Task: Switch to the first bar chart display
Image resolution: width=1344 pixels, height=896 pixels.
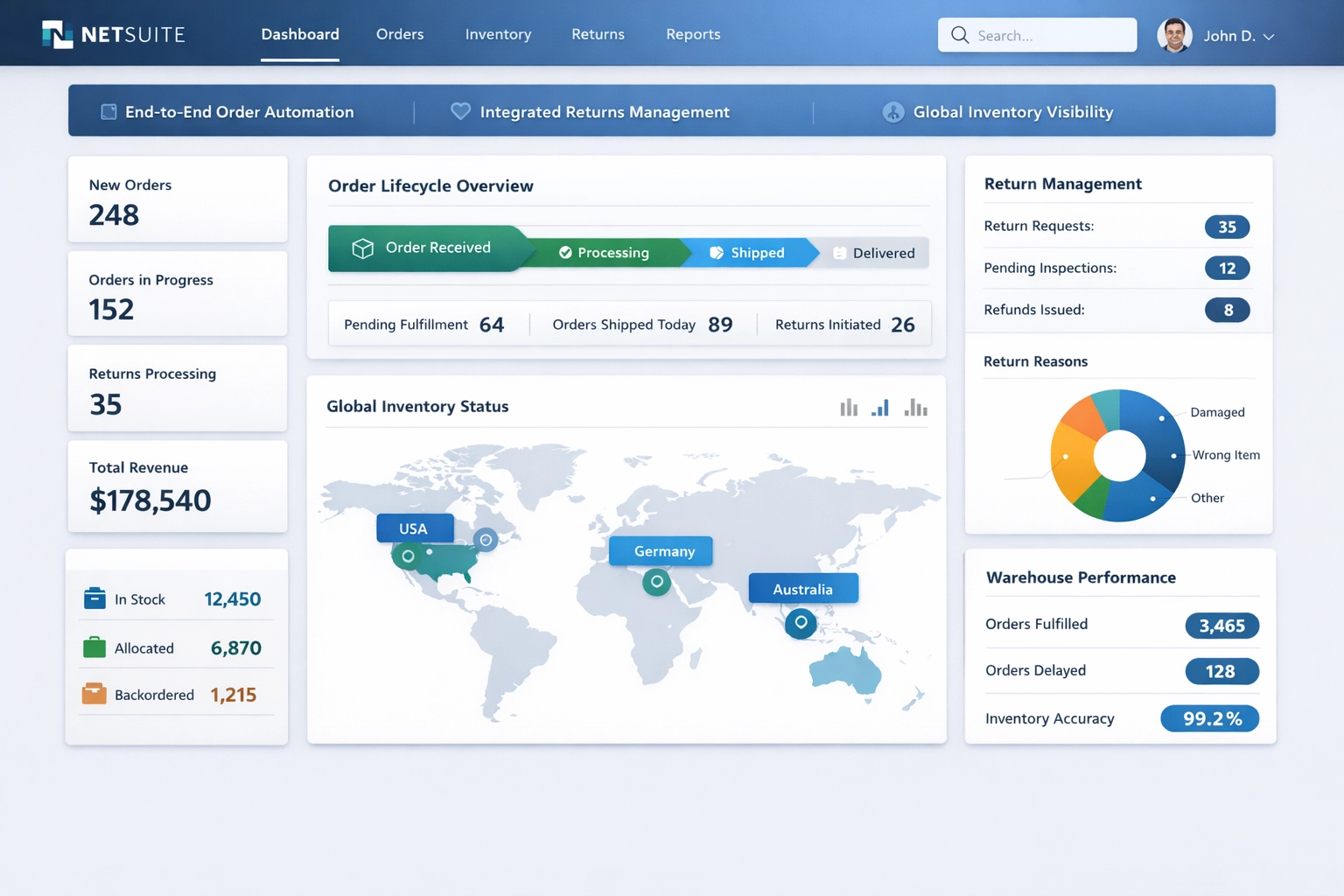Action: pos(848,407)
